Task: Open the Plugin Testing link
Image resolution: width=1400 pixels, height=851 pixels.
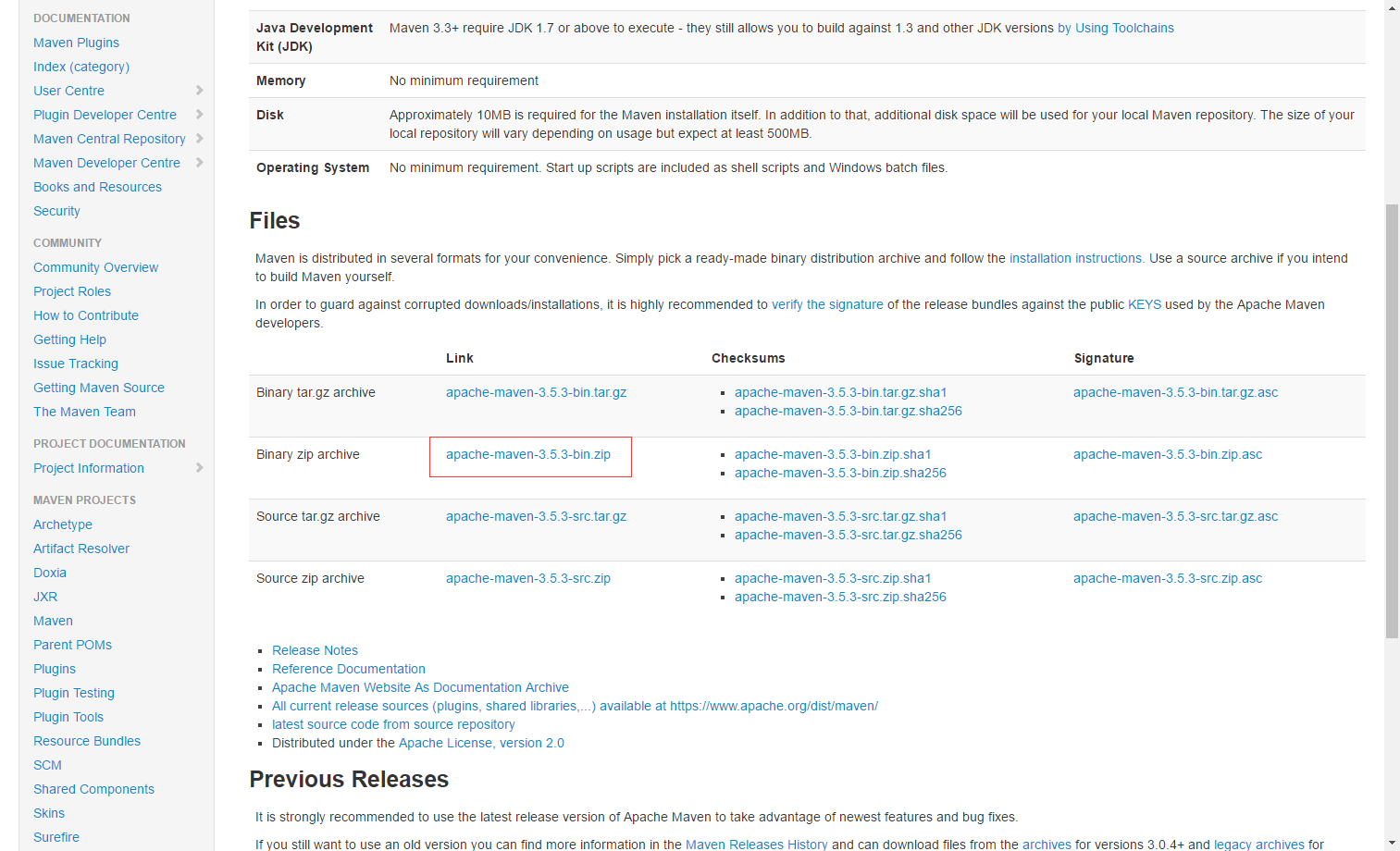Action: [x=74, y=693]
